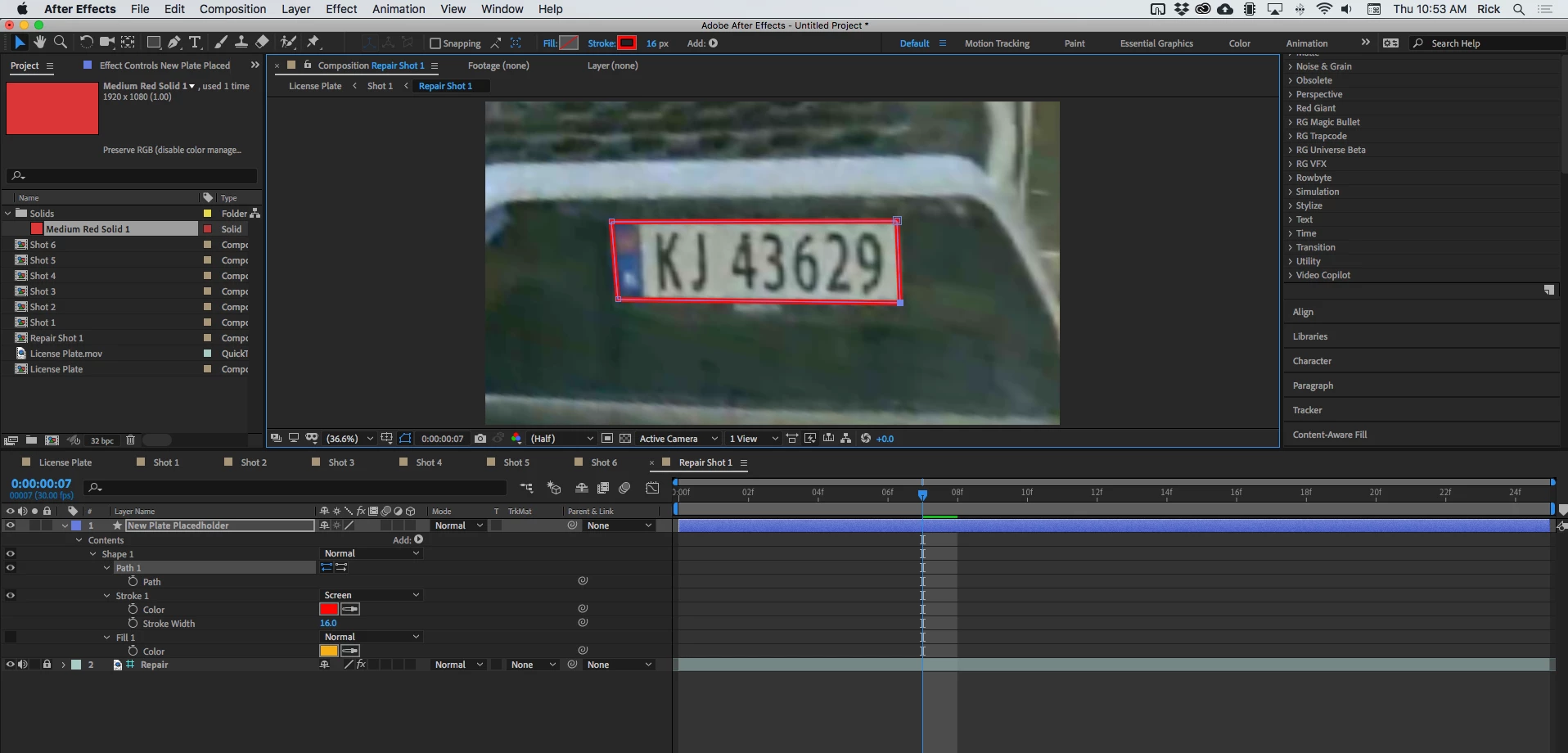Change project bit depth at 32 bpc

[x=101, y=440]
